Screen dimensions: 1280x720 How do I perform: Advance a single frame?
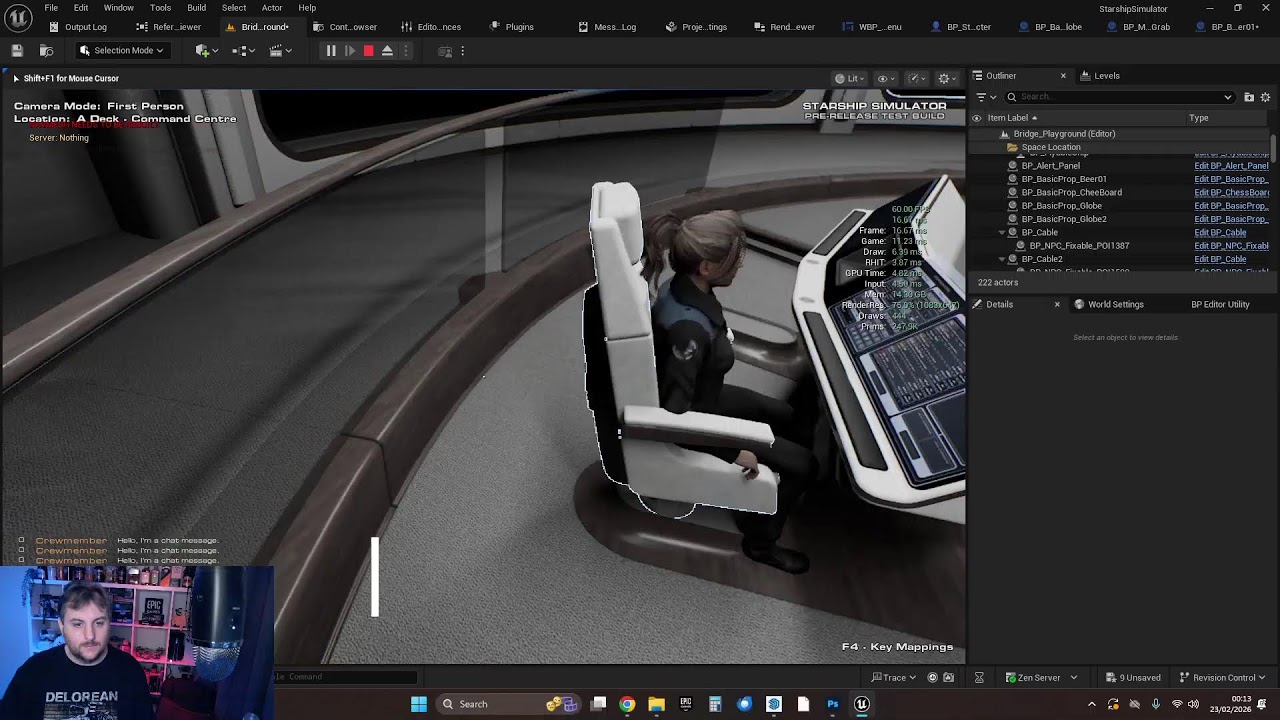[350, 51]
